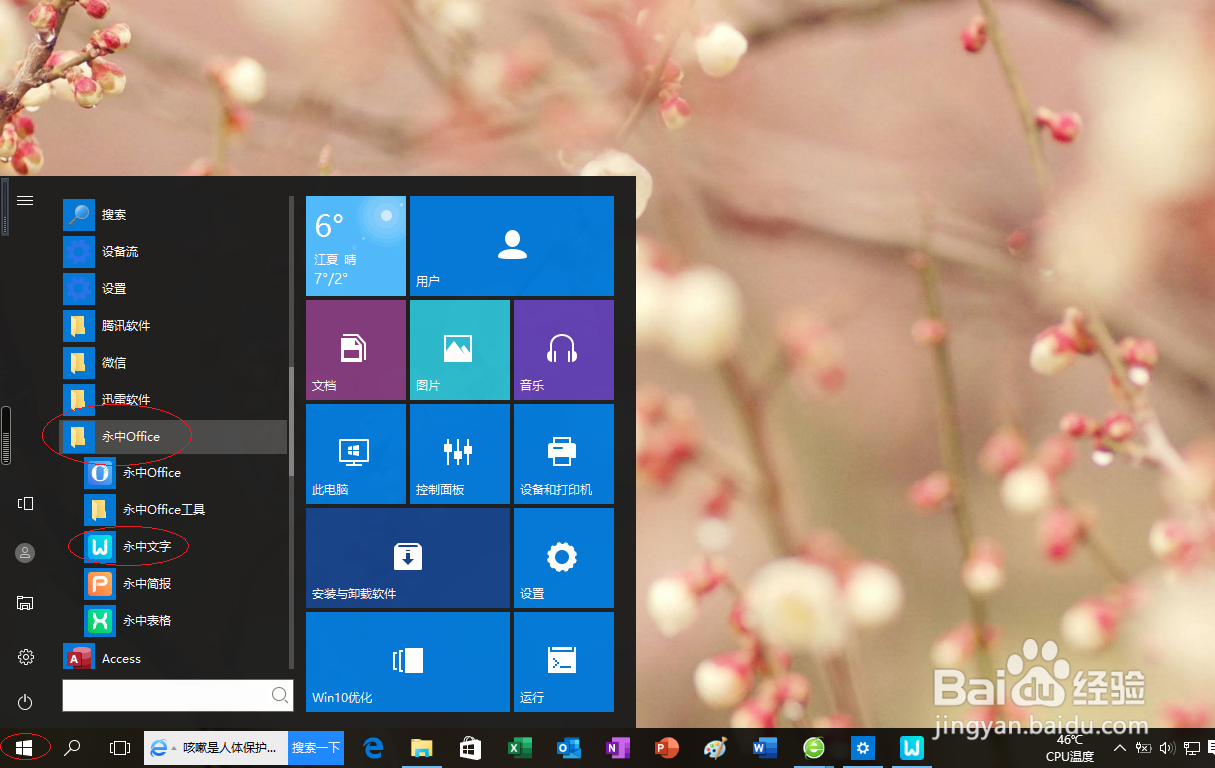Open 设置 entry in app list
Viewport: 1215px width, 768px height.
(x=175, y=289)
